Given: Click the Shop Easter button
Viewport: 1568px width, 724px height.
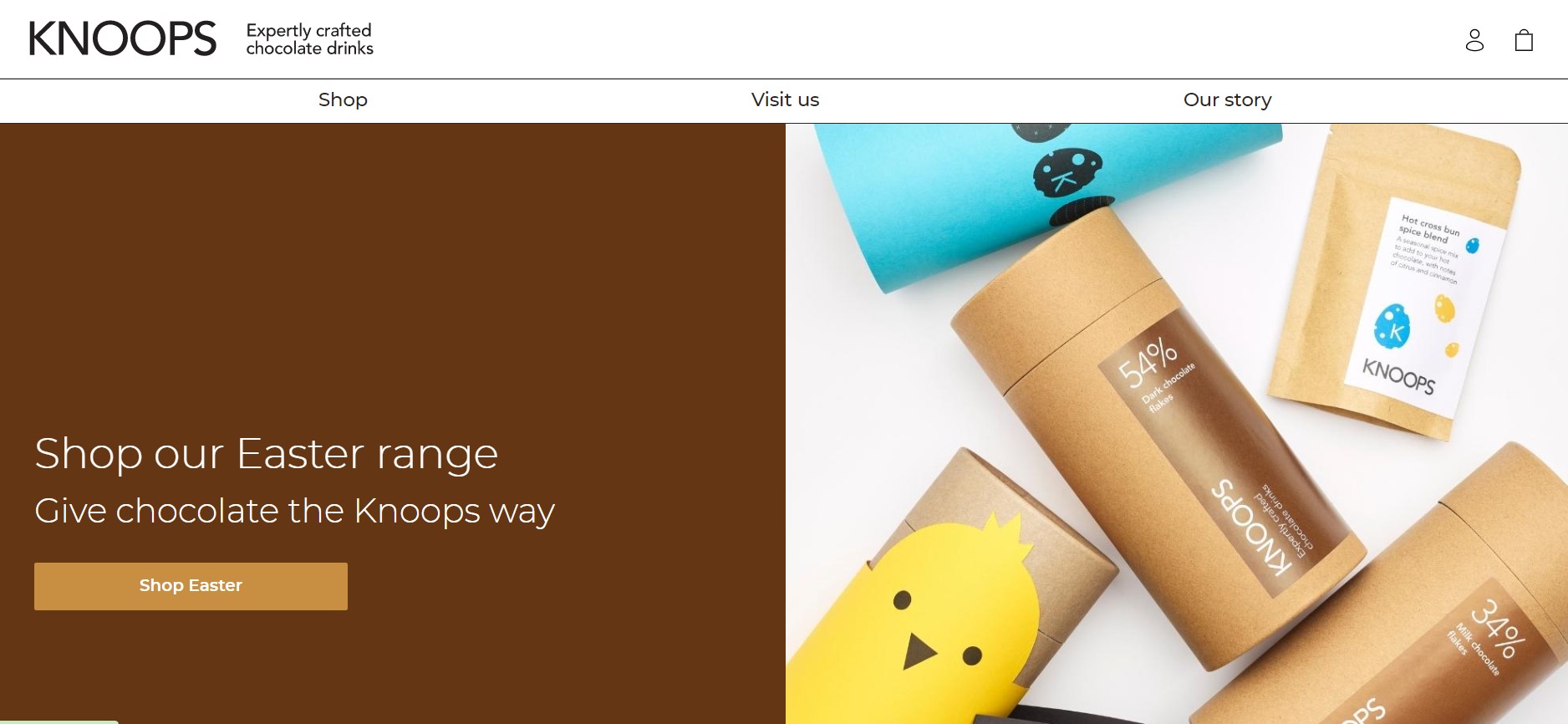Looking at the screenshot, I should [191, 586].
